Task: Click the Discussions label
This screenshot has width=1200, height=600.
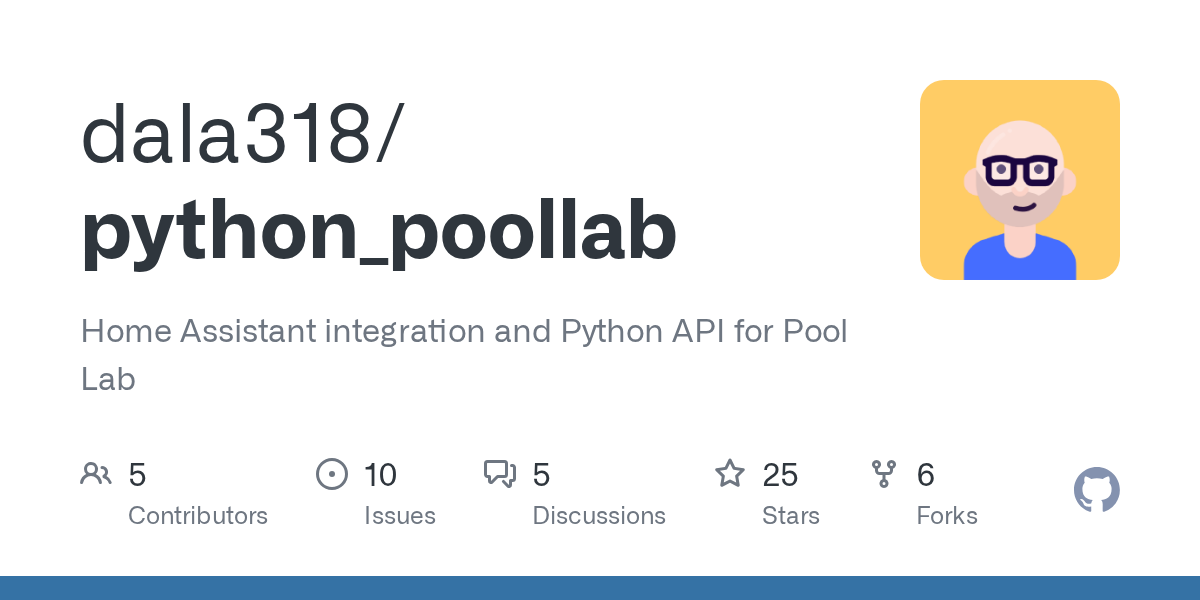Action: pyautogui.click(x=599, y=516)
